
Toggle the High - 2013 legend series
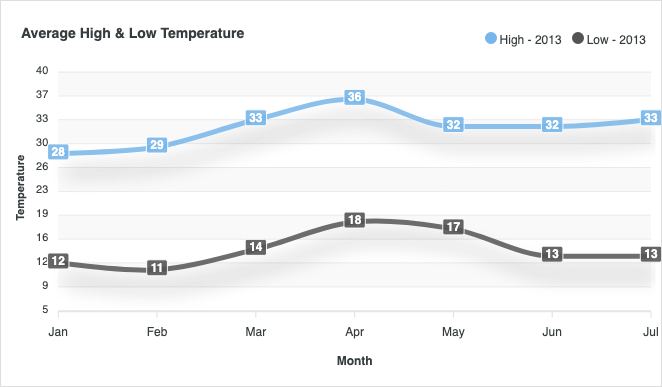[523, 39]
